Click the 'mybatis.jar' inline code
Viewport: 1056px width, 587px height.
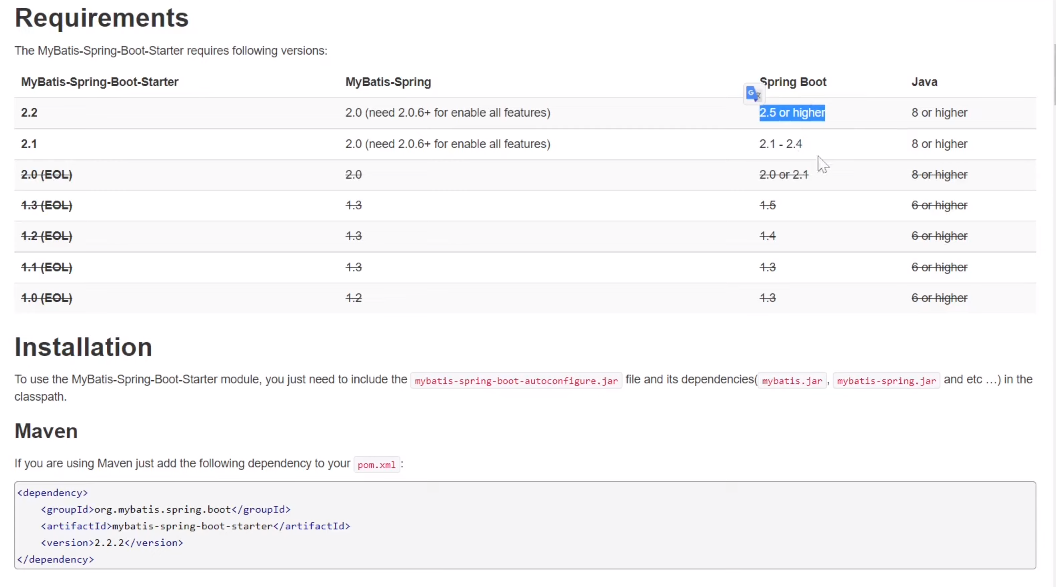(x=792, y=380)
